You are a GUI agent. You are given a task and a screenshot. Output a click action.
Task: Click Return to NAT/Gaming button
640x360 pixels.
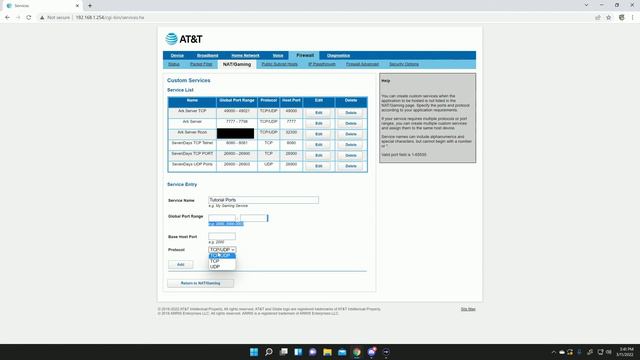pos(200,283)
